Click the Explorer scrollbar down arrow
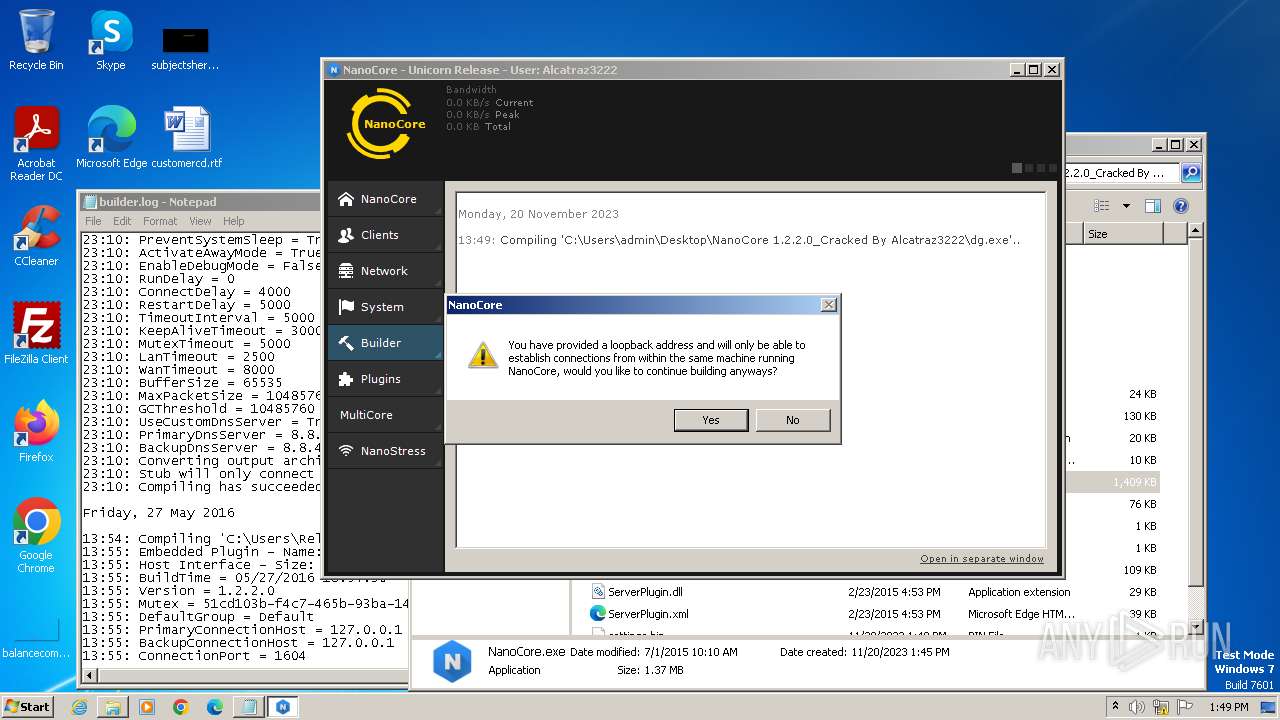1280x720 pixels. tap(1195, 628)
